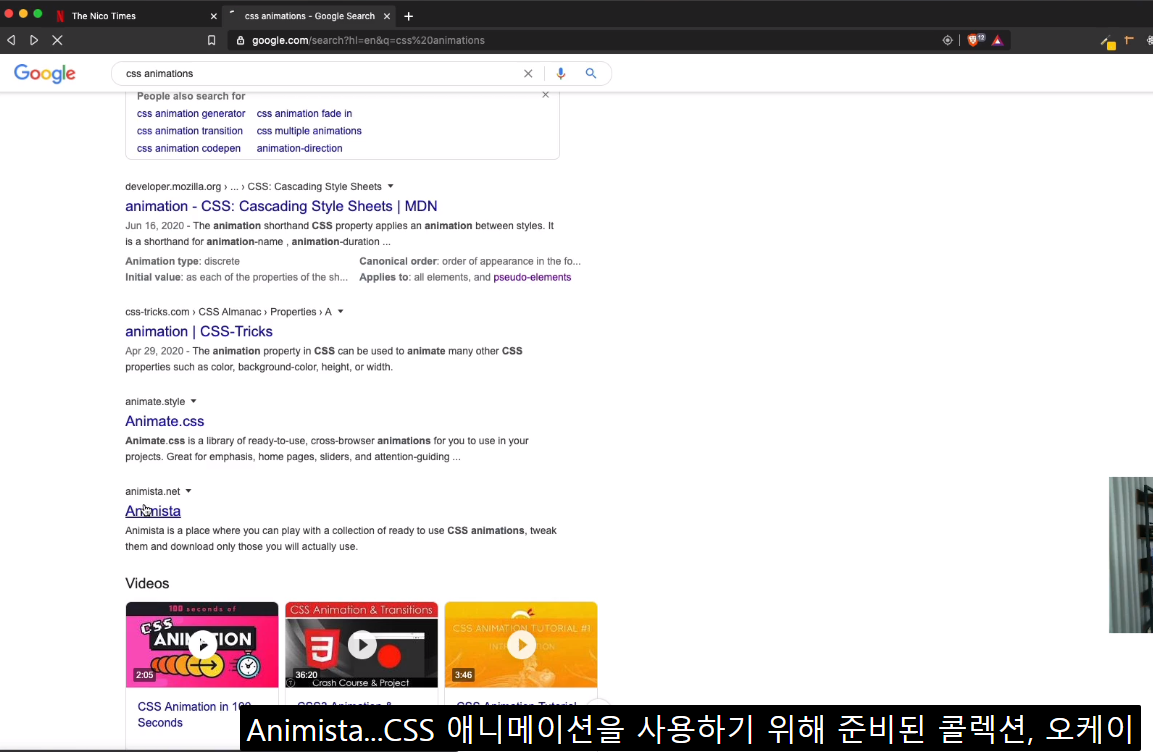This screenshot has height=752, width=1153.
Task: Click the Google logo
Action: pyautogui.click(x=45, y=74)
